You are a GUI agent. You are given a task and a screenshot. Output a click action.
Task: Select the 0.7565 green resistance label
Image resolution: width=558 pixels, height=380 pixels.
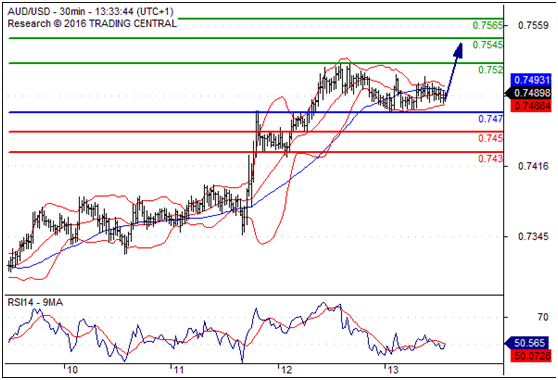(488, 25)
